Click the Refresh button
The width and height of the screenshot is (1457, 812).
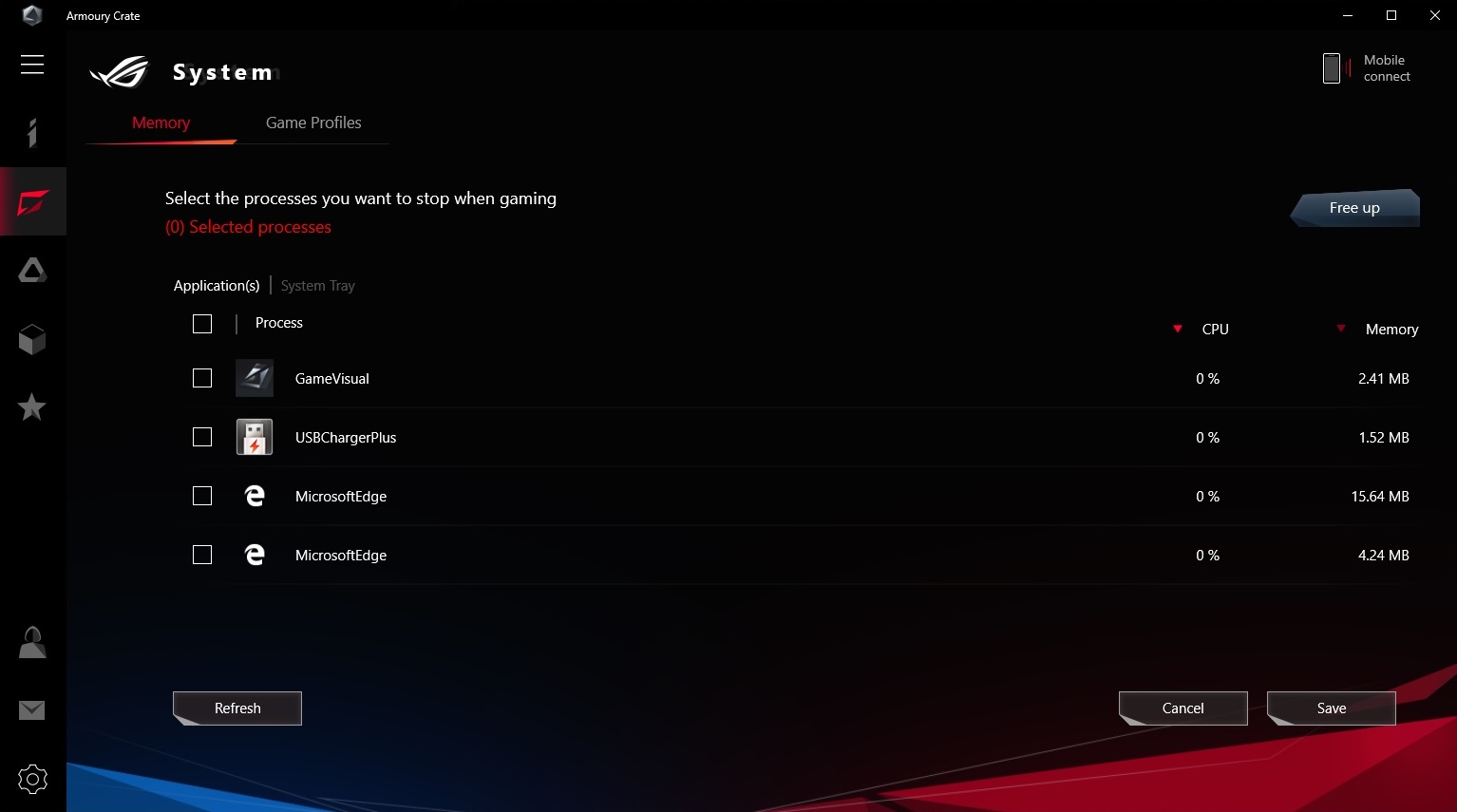click(x=237, y=708)
